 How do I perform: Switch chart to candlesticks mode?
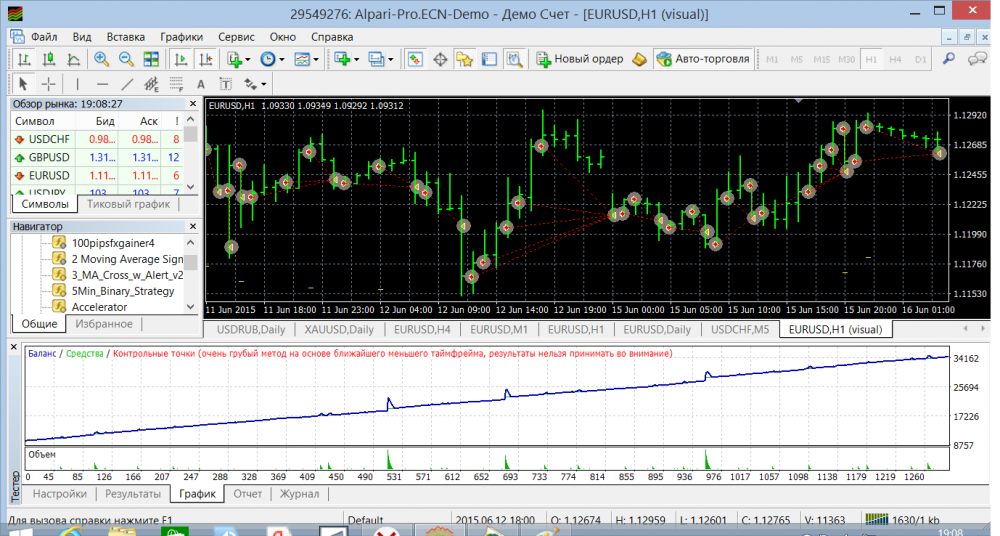[48, 59]
